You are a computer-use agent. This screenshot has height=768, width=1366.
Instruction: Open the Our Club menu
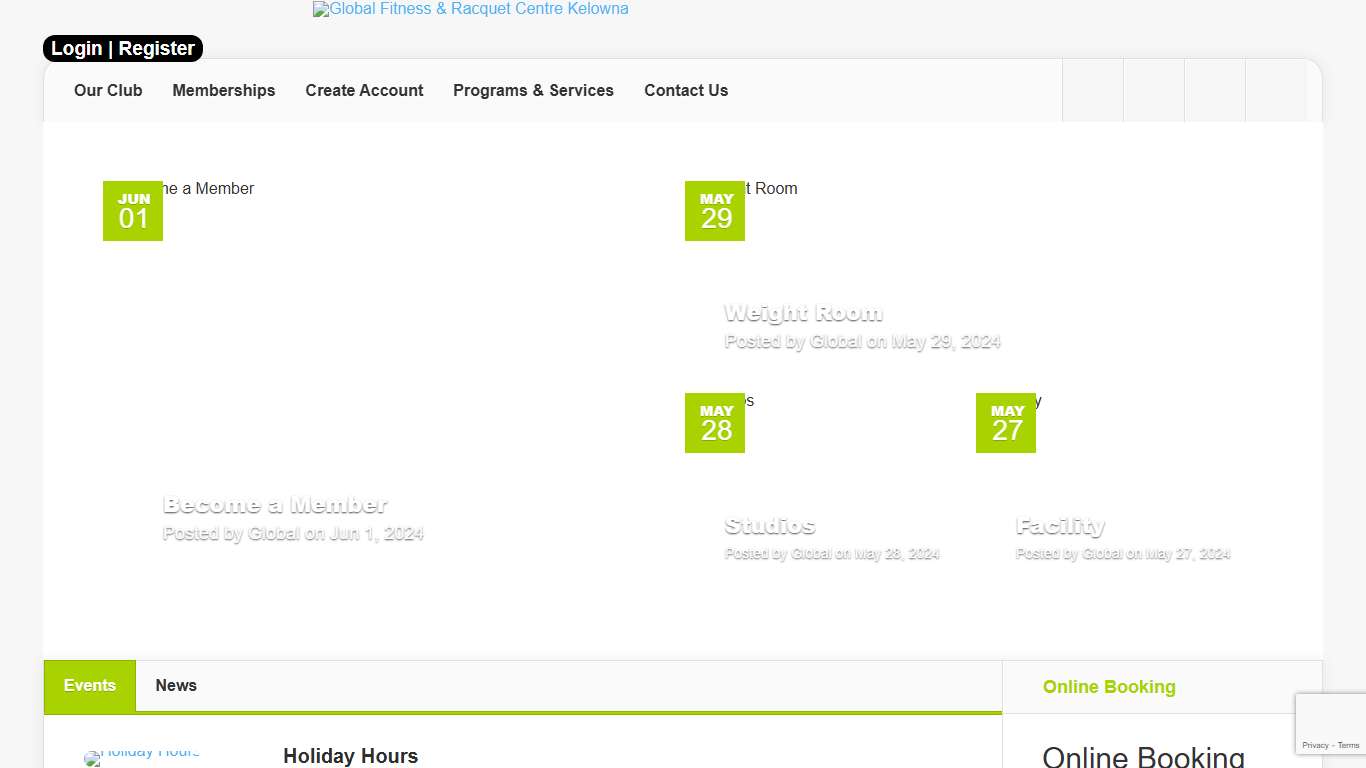tap(108, 90)
